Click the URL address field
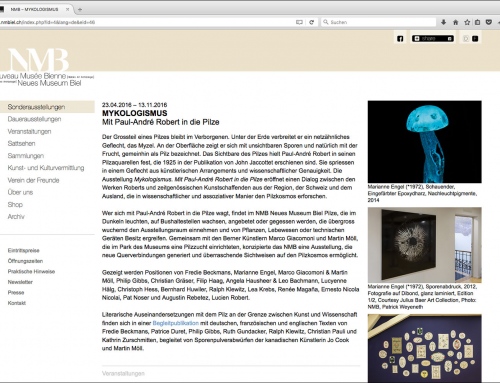This screenshot has width=500, height=383. (147, 22)
